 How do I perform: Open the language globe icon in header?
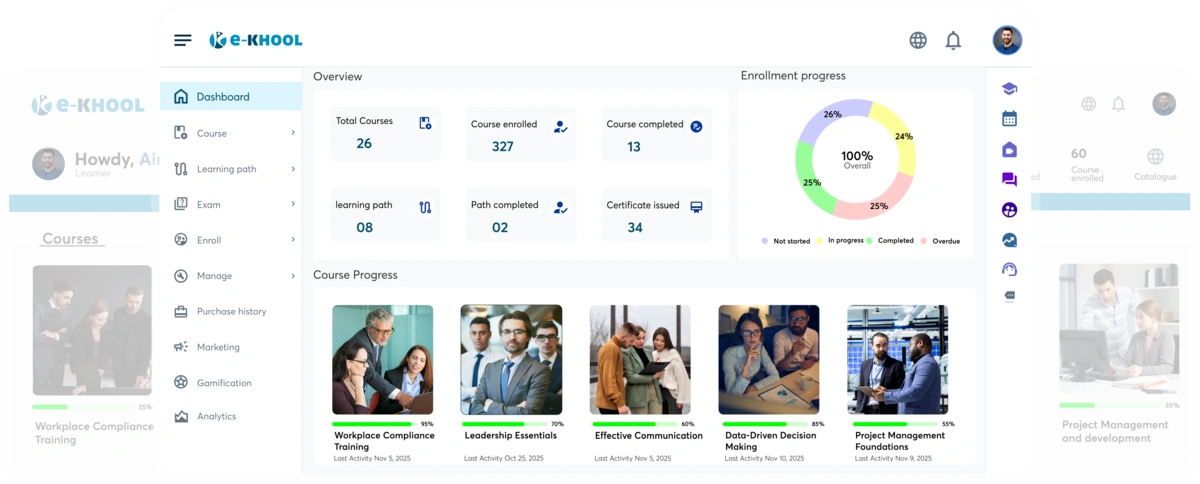[x=918, y=40]
